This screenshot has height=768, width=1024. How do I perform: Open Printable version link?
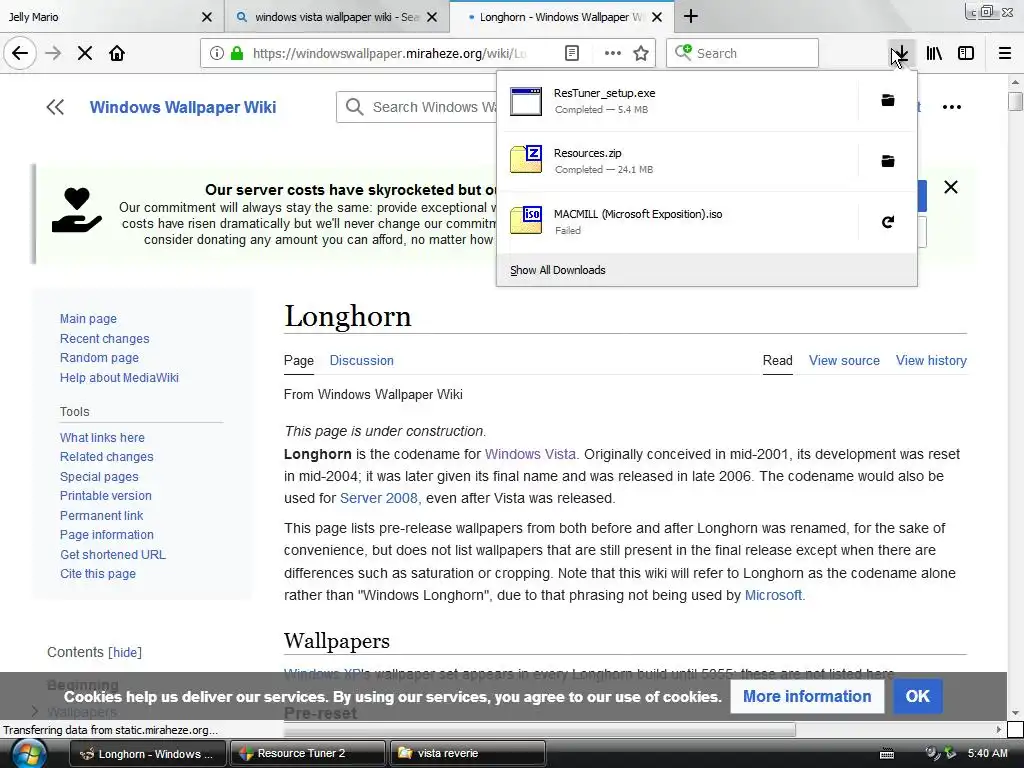pos(106,496)
